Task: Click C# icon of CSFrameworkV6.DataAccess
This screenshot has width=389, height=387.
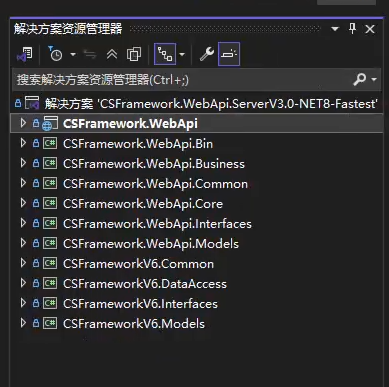Action: pyautogui.click(x=50, y=283)
